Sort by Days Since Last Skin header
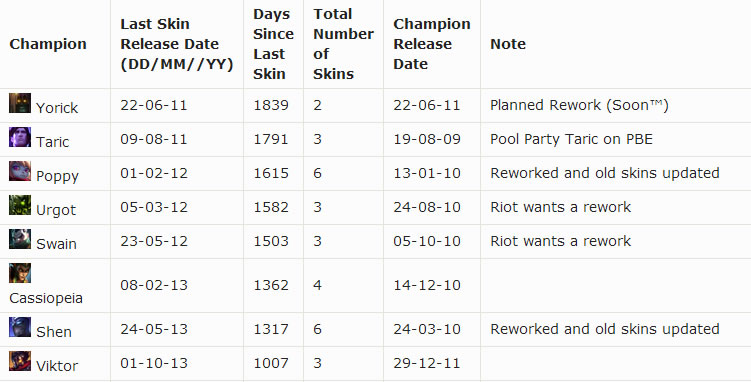 pyautogui.click(x=273, y=44)
